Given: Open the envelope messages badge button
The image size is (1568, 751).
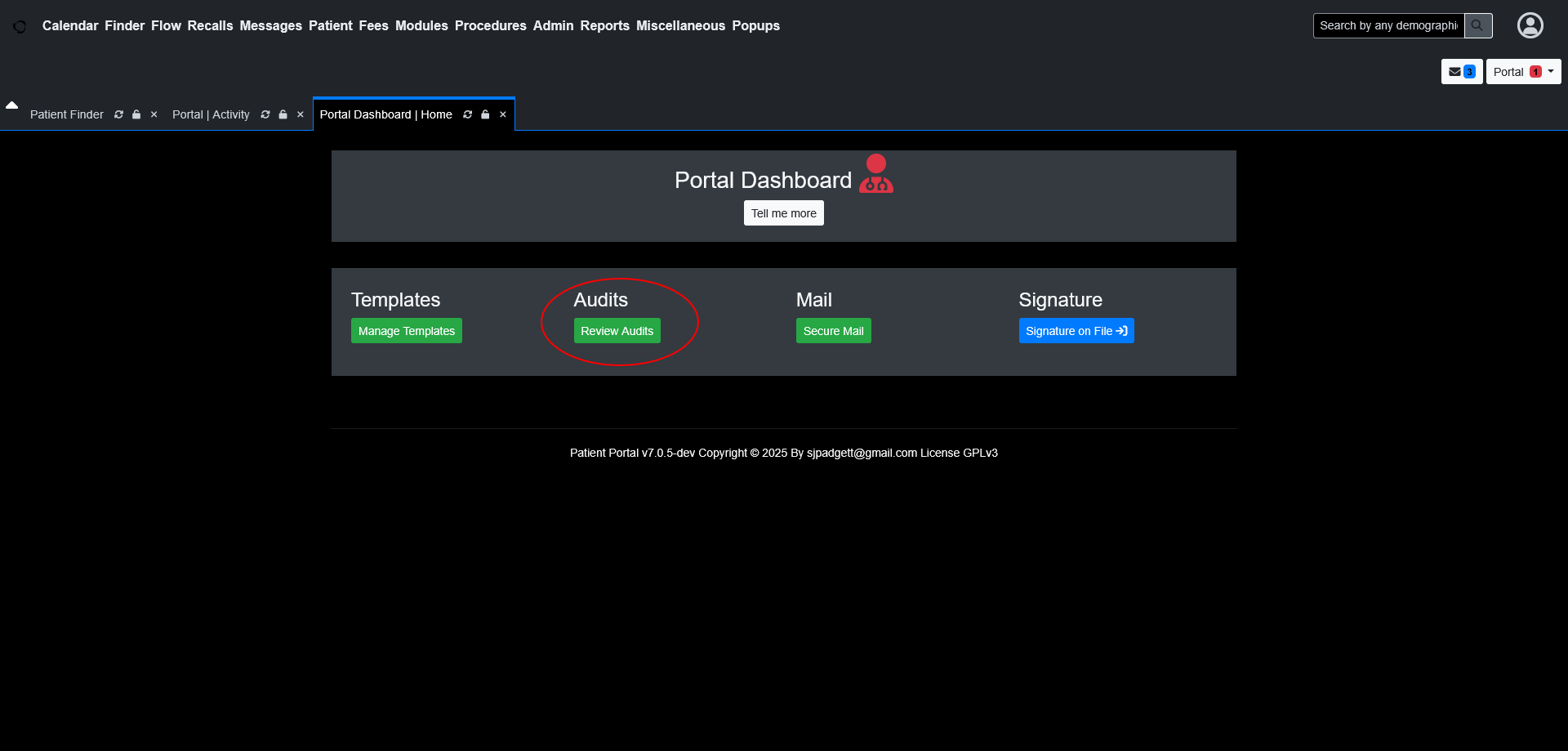Looking at the screenshot, I should [1461, 72].
